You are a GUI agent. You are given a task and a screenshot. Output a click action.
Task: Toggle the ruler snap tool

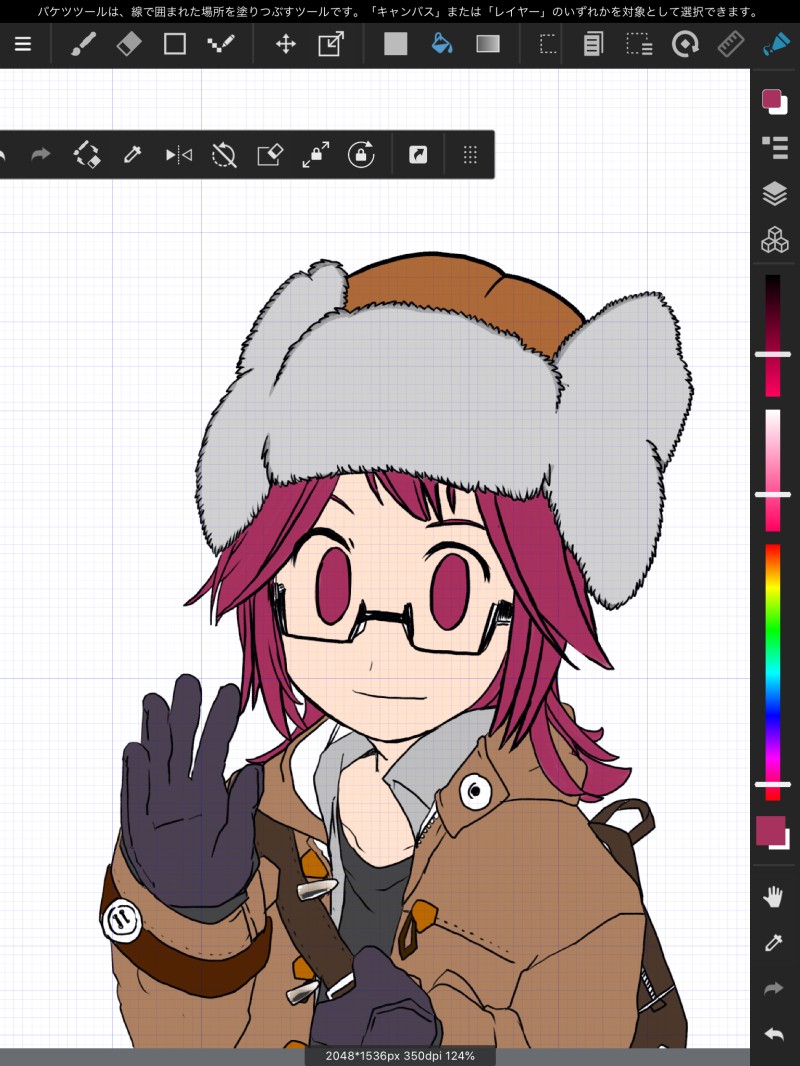[731, 44]
